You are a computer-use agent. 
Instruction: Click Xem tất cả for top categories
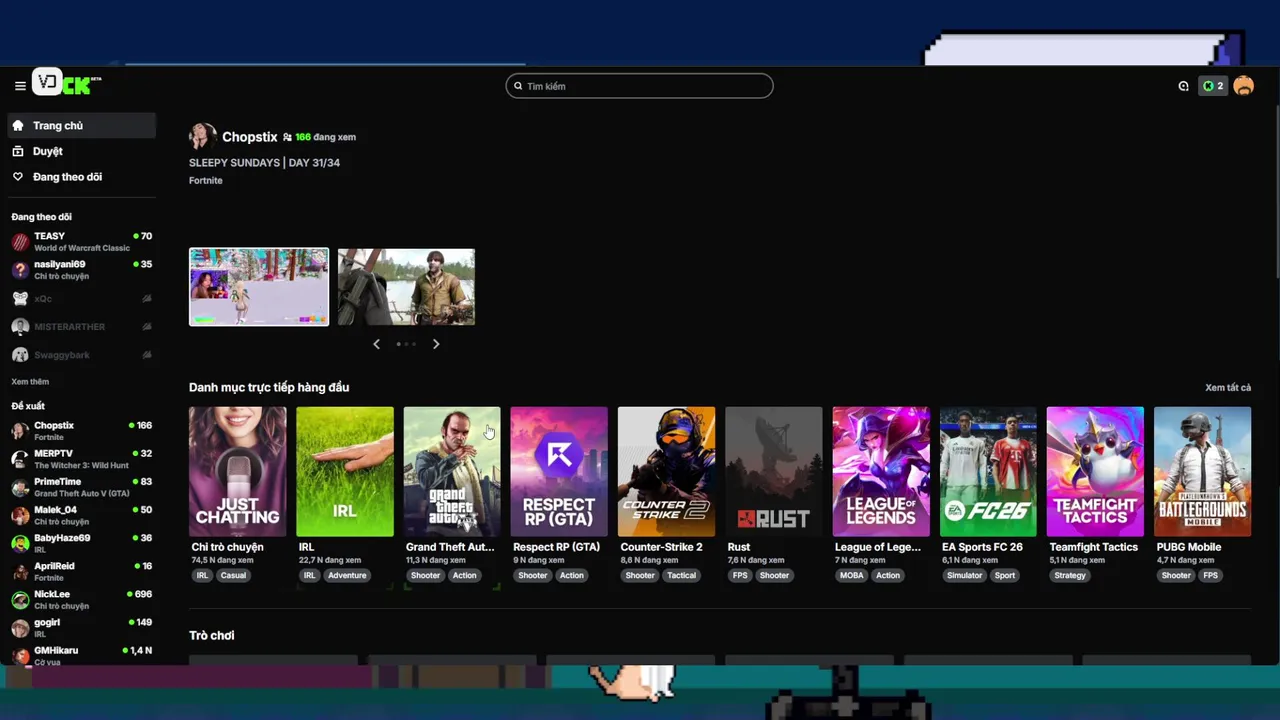(1228, 387)
